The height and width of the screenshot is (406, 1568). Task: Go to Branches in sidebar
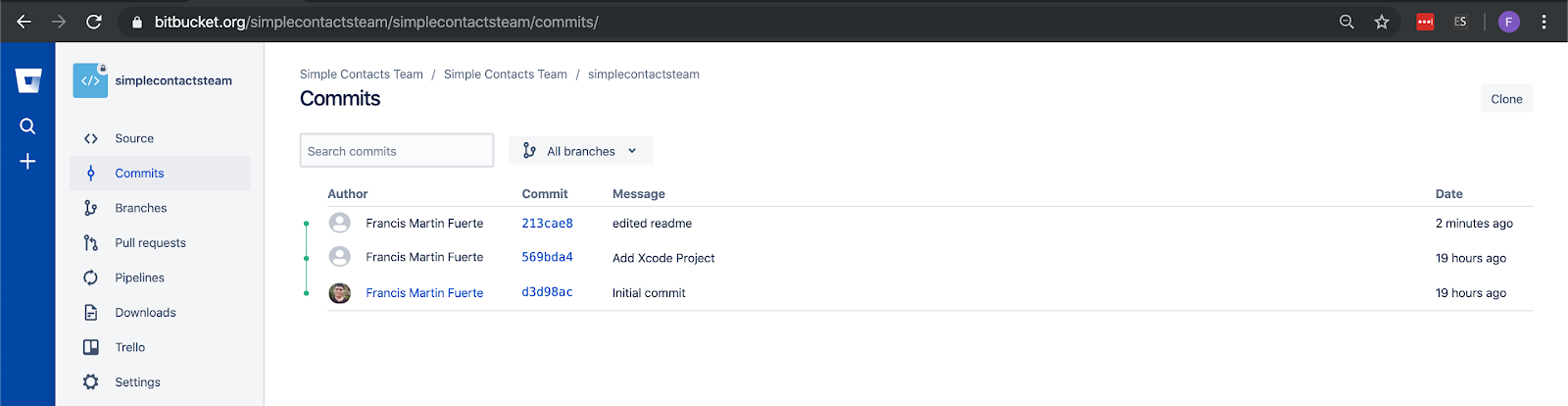tap(140, 208)
